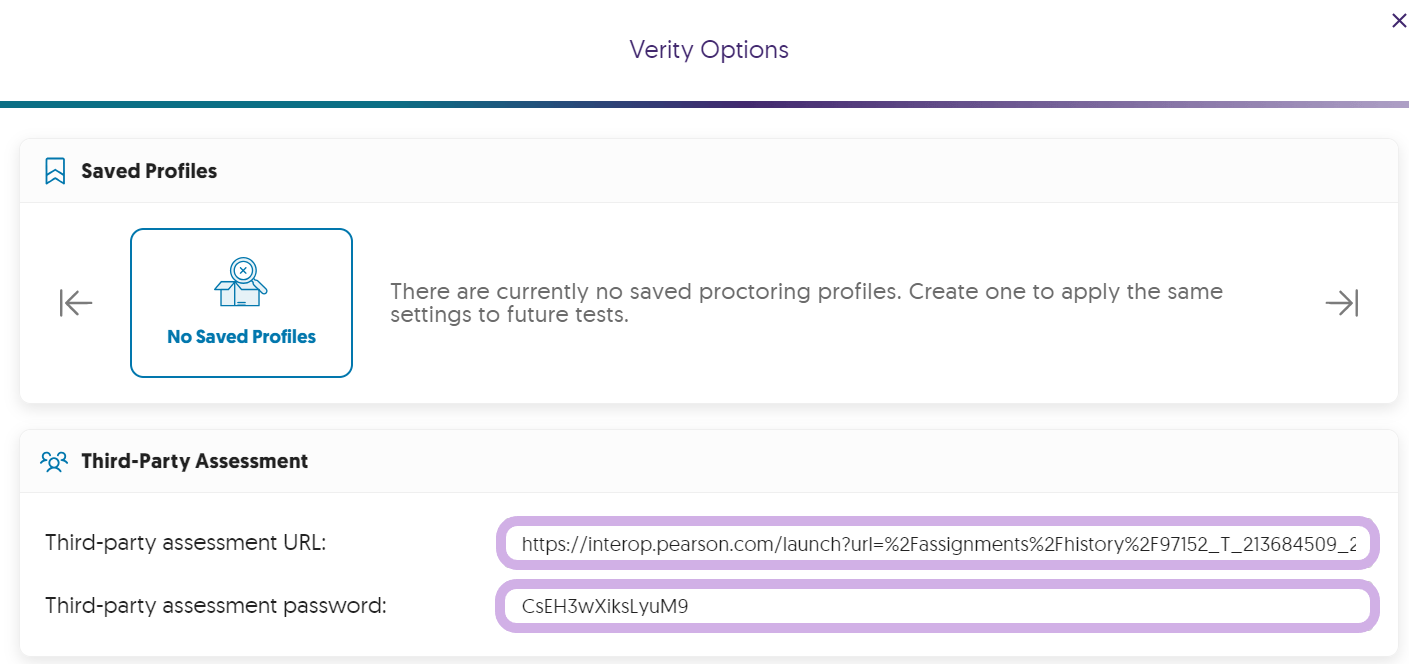The width and height of the screenshot is (1409, 664).
Task: Click the gradient divider bar under Verity Options
Action: tap(704, 102)
